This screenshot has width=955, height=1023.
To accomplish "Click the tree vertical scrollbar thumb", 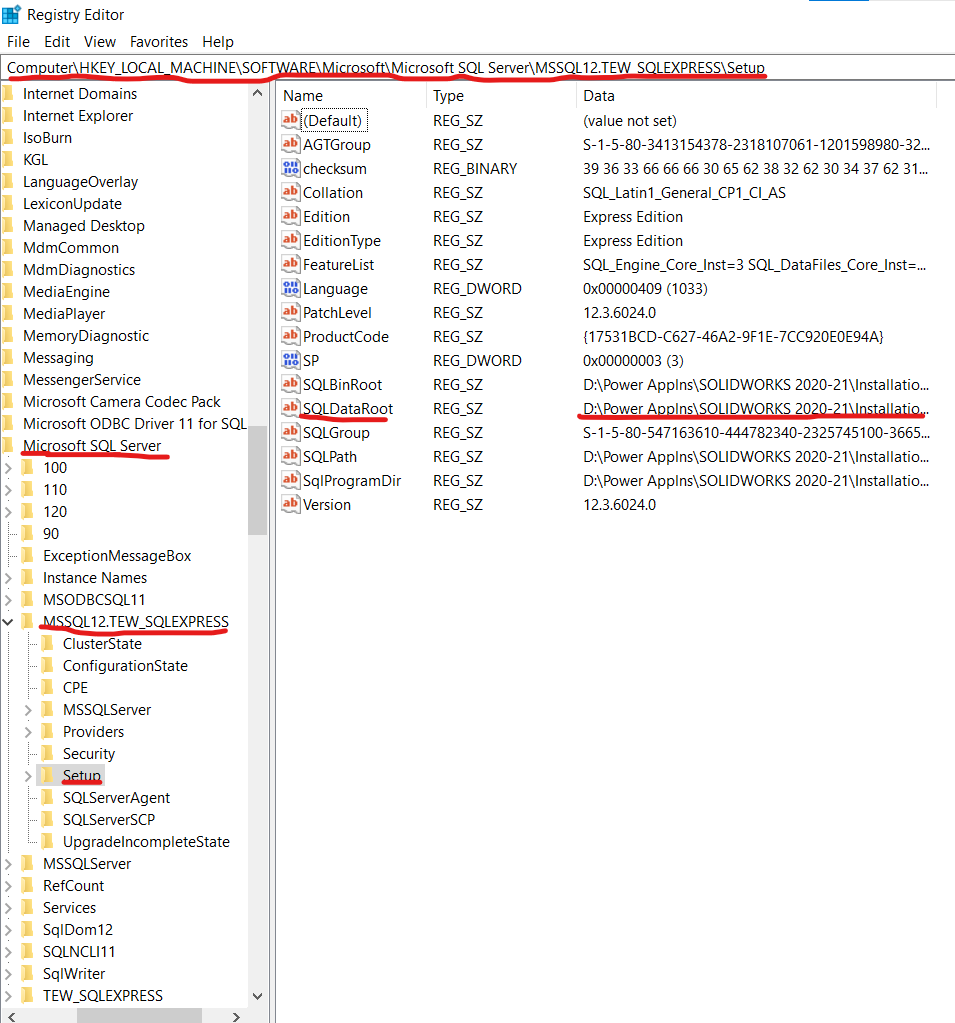I will [258, 480].
